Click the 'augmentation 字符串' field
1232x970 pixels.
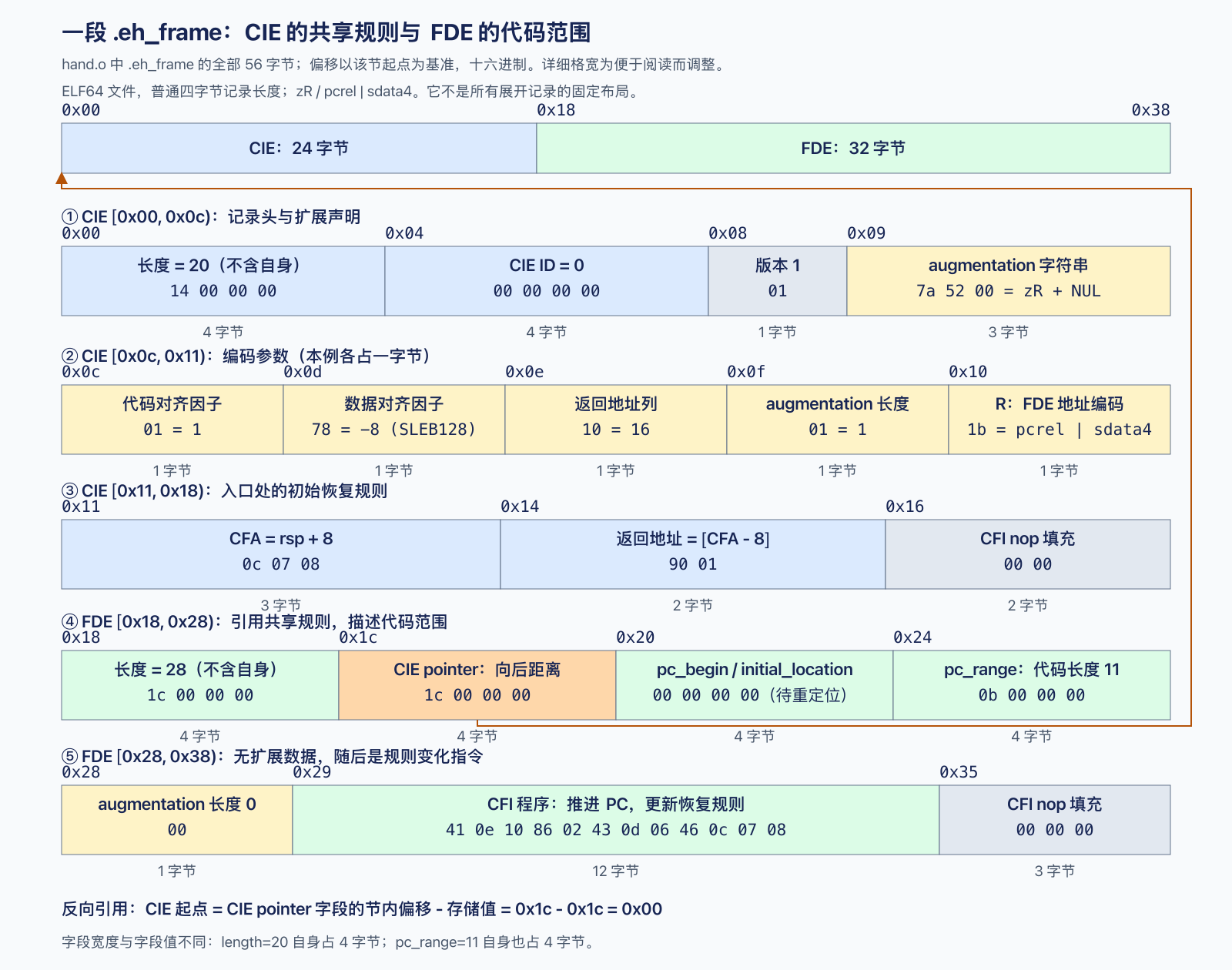click(x=1009, y=281)
